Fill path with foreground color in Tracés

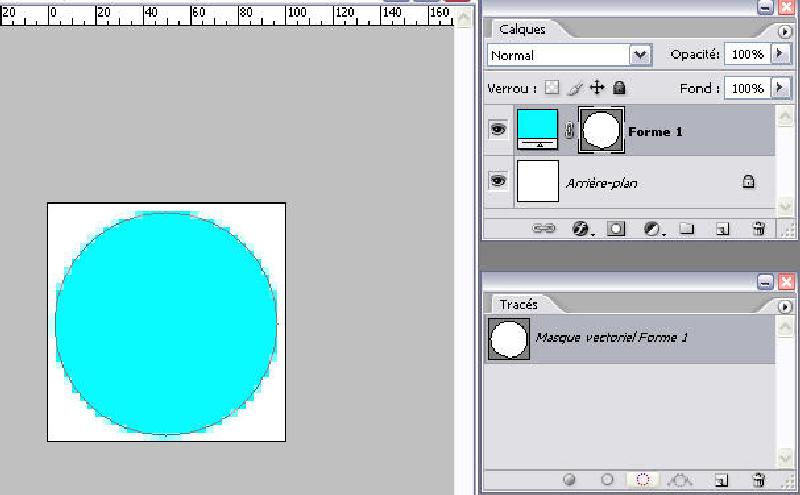(569, 479)
